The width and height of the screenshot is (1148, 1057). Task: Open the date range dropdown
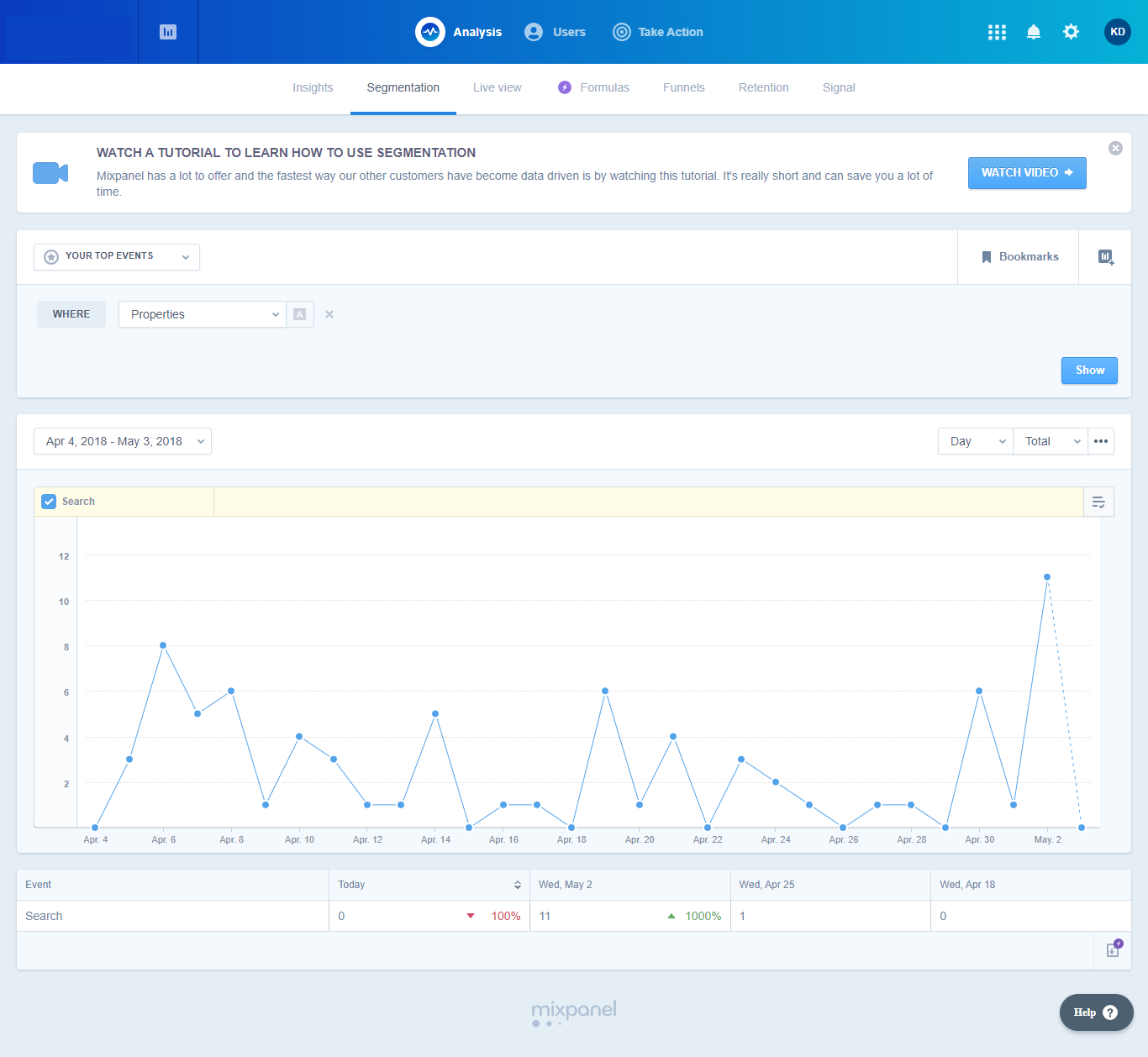pyautogui.click(x=123, y=441)
